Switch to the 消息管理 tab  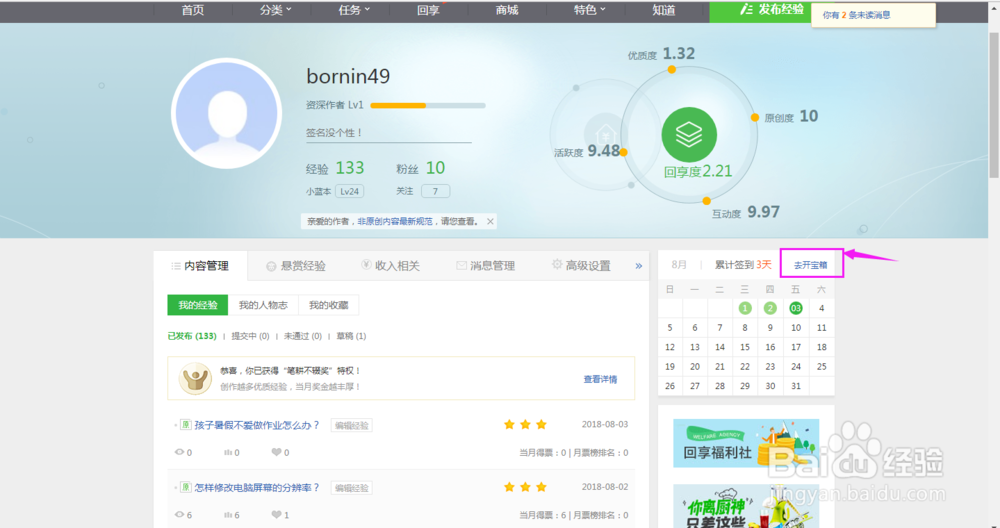tap(485, 266)
